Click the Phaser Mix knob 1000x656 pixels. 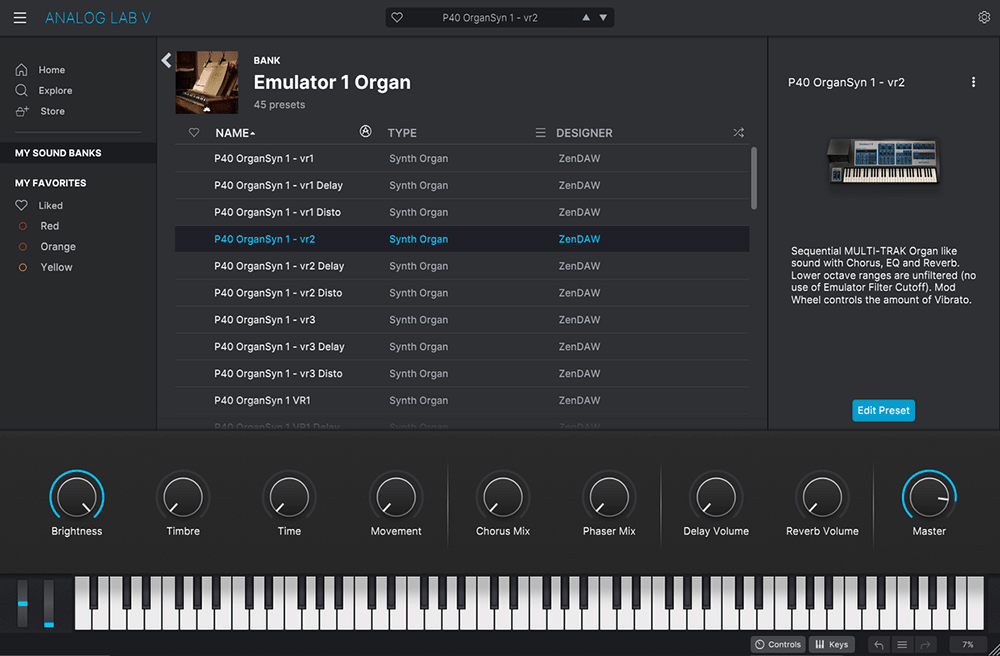(x=609, y=497)
